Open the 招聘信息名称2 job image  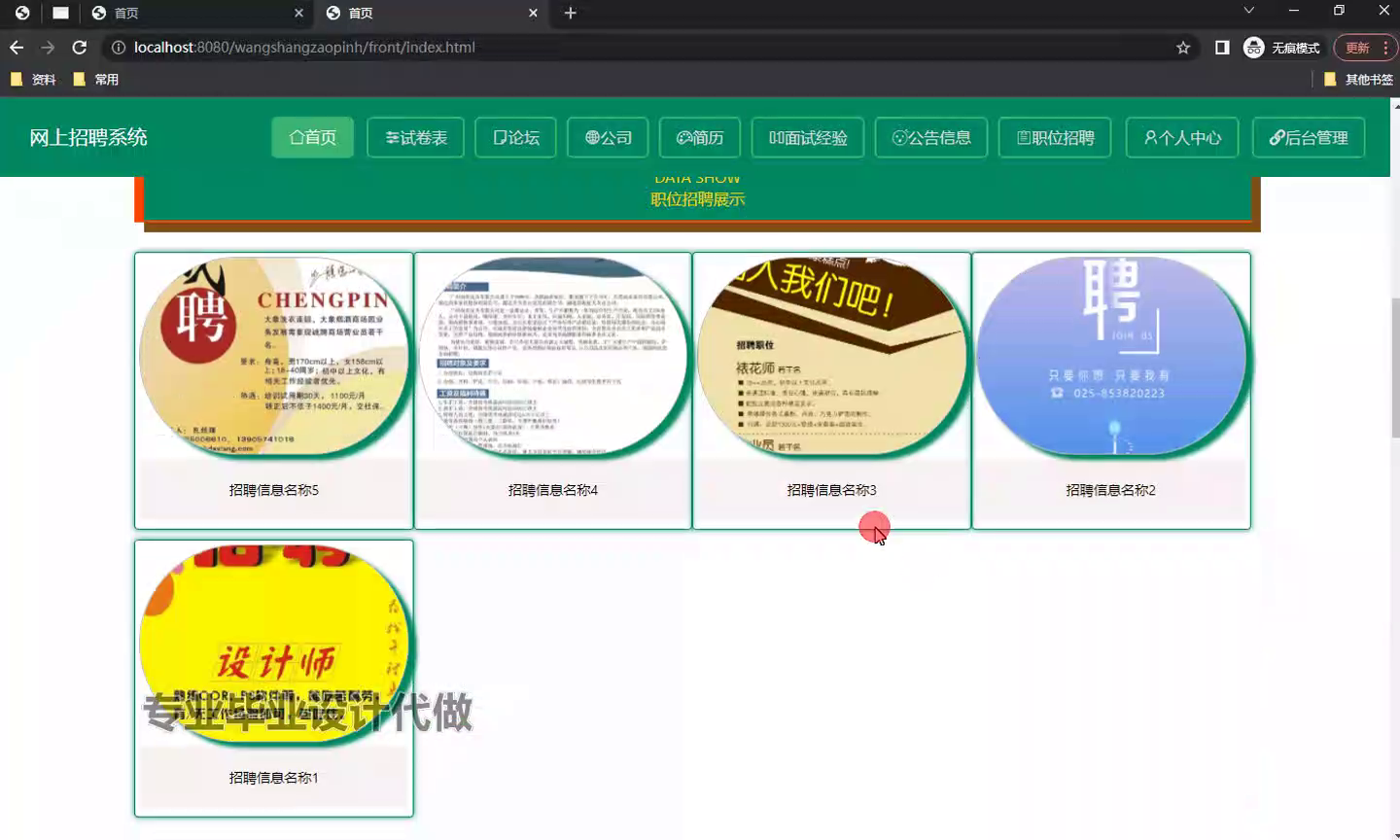coord(1110,356)
